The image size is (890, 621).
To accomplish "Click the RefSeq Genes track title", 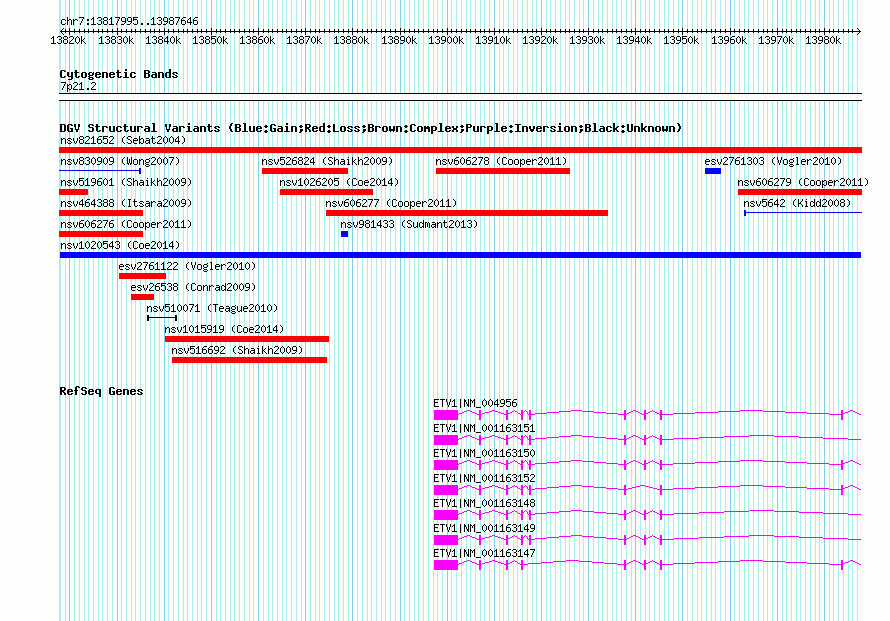I will [x=101, y=391].
